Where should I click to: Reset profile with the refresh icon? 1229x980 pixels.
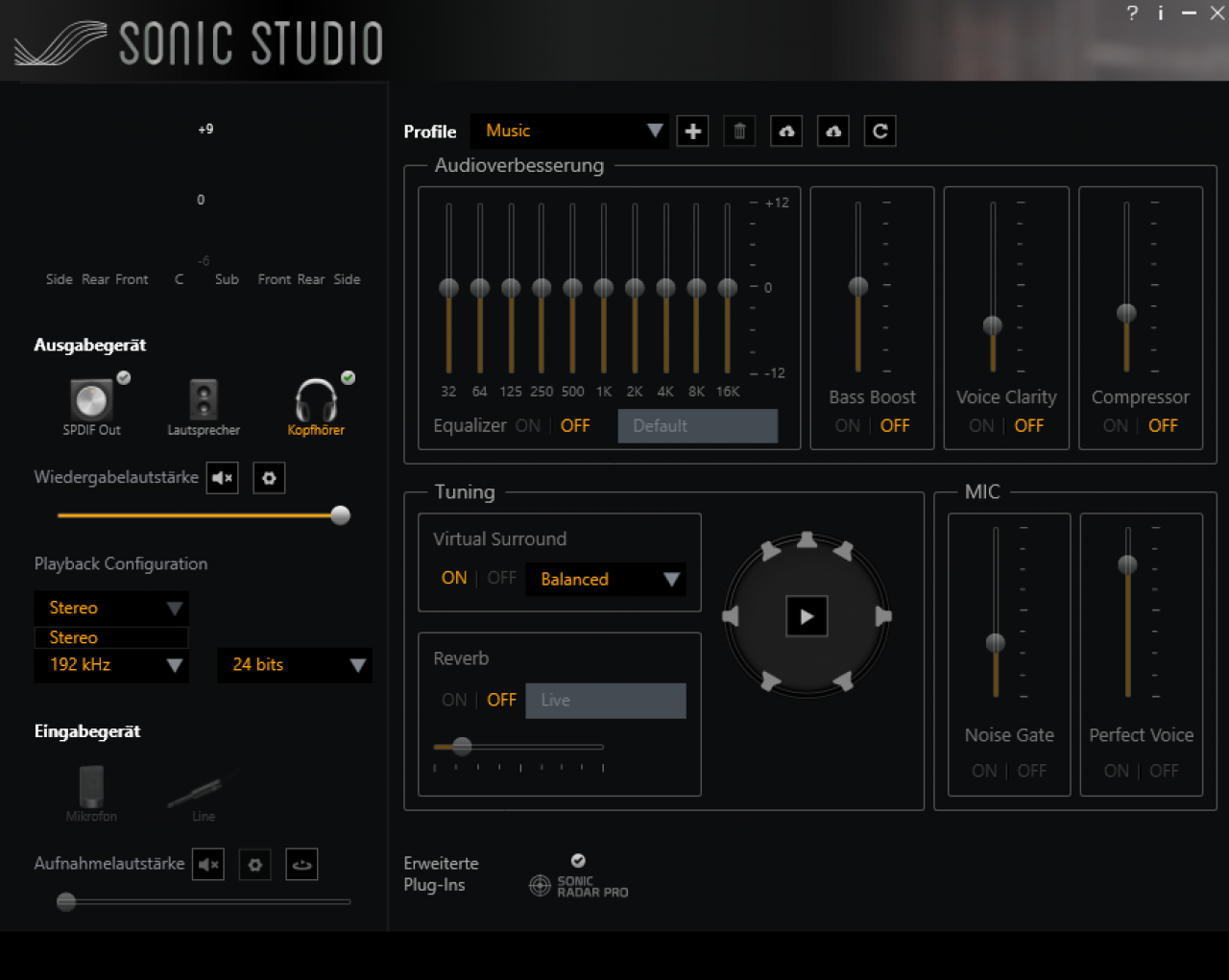(880, 131)
